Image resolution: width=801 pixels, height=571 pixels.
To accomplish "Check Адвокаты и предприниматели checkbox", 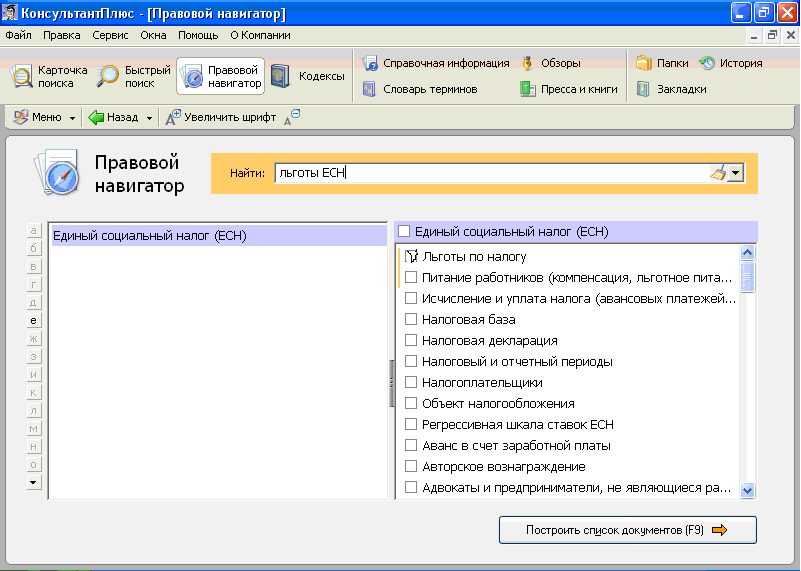I will [x=411, y=487].
